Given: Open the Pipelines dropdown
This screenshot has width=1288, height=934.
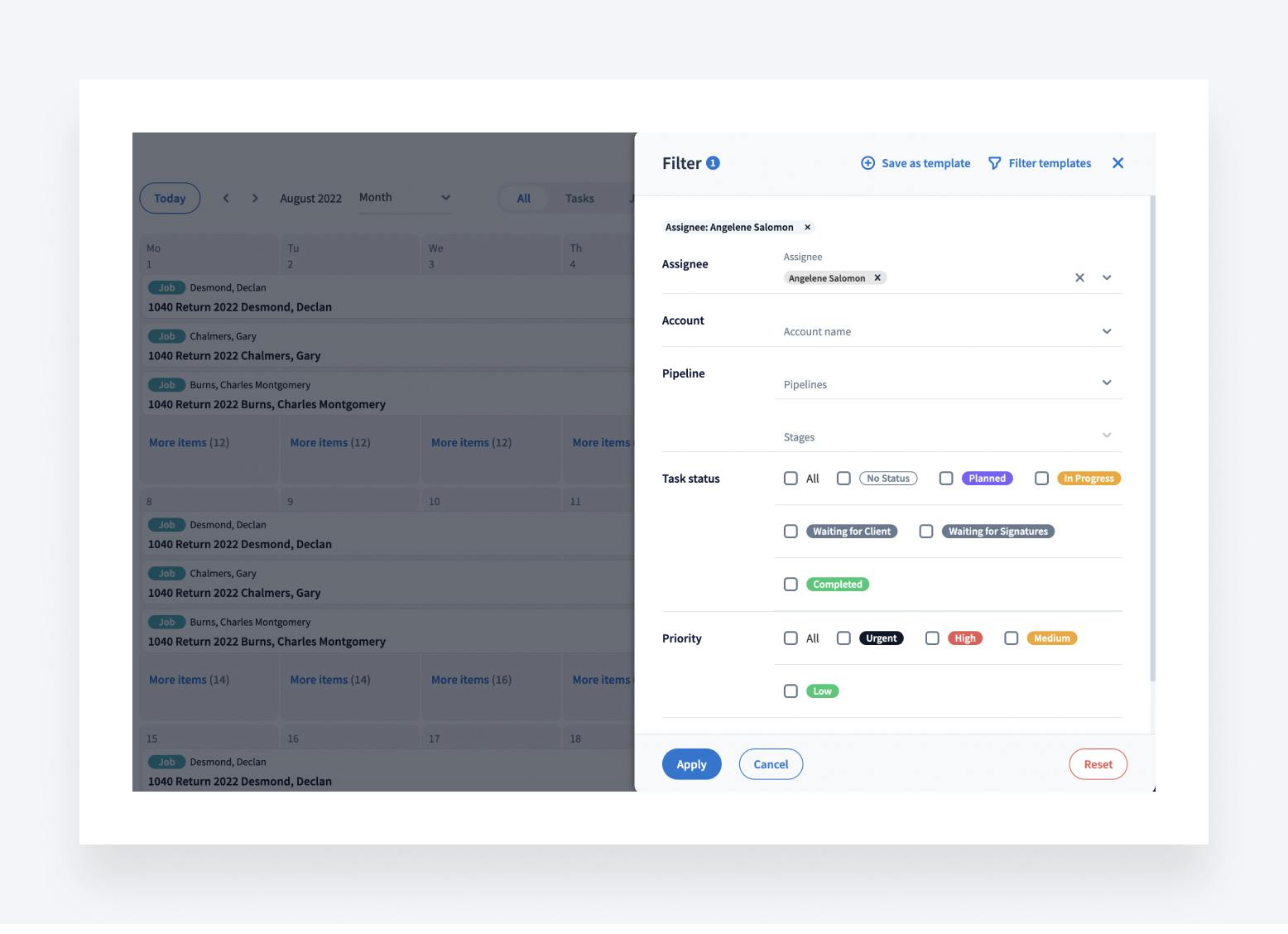Looking at the screenshot, I should (1107, 383).
